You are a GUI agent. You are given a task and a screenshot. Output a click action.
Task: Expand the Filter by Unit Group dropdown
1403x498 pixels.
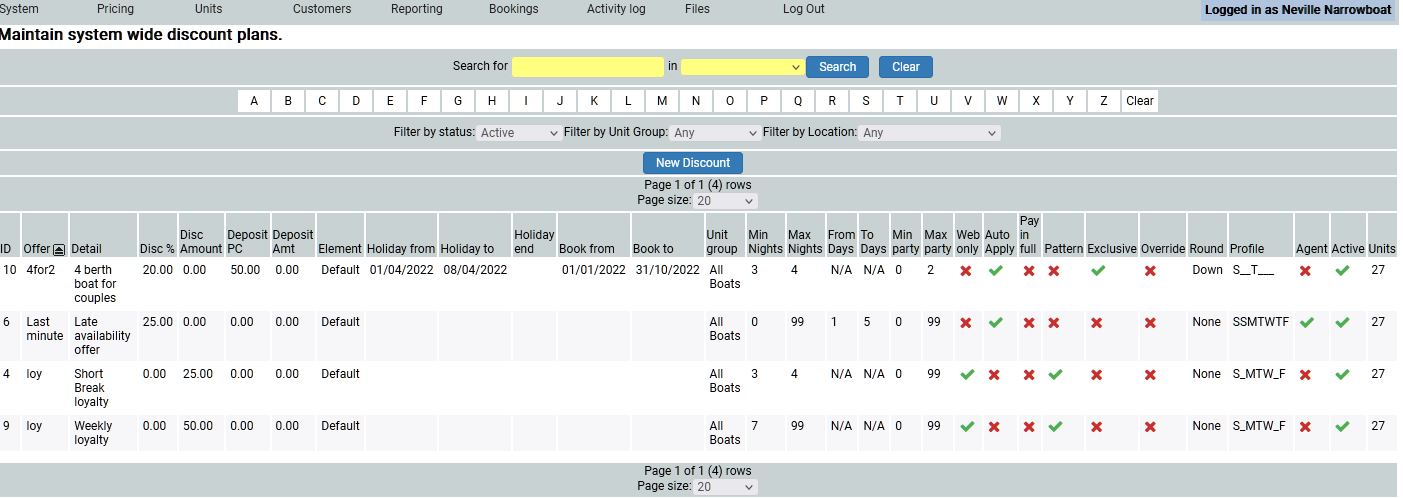(715, 133)
